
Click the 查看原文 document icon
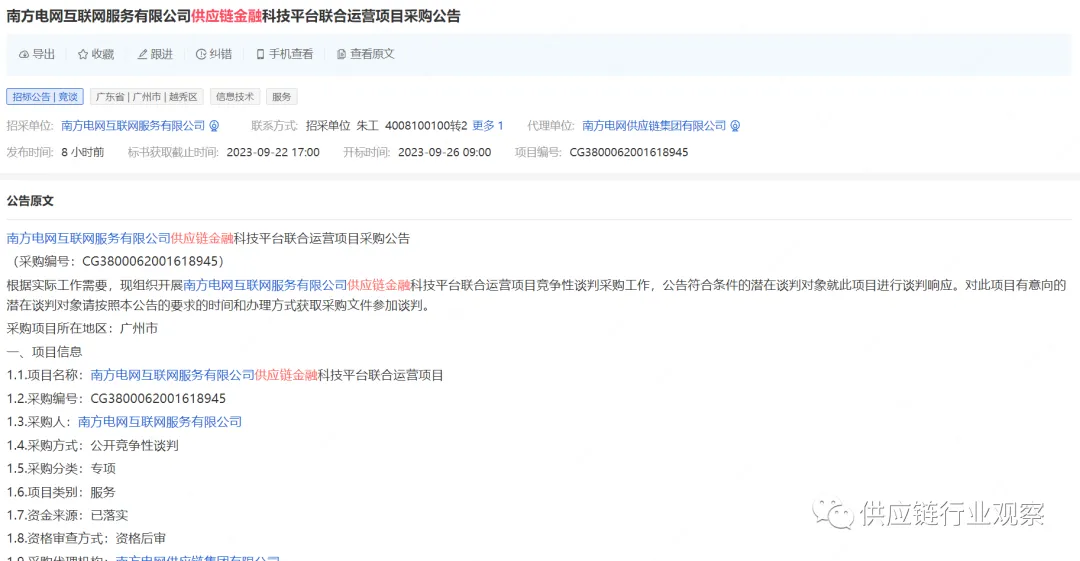[x=341, y=54]
